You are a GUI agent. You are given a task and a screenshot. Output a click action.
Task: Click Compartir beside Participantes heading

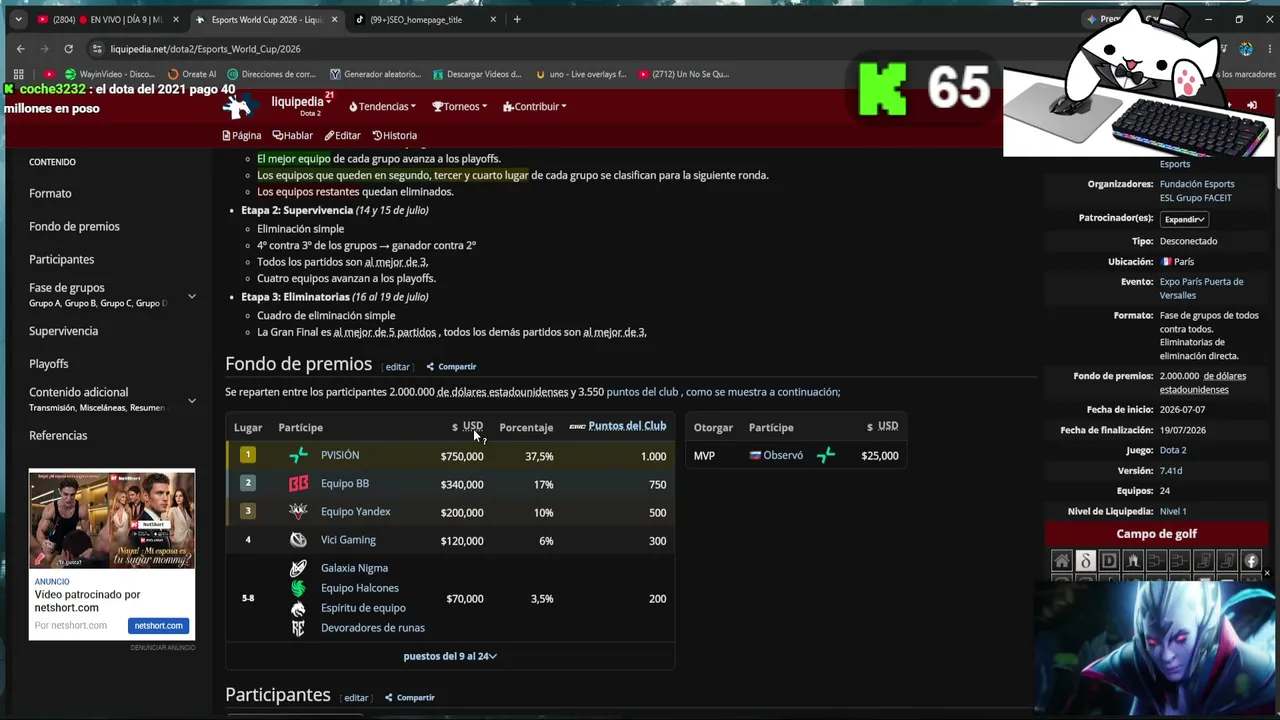click(410, 698)
